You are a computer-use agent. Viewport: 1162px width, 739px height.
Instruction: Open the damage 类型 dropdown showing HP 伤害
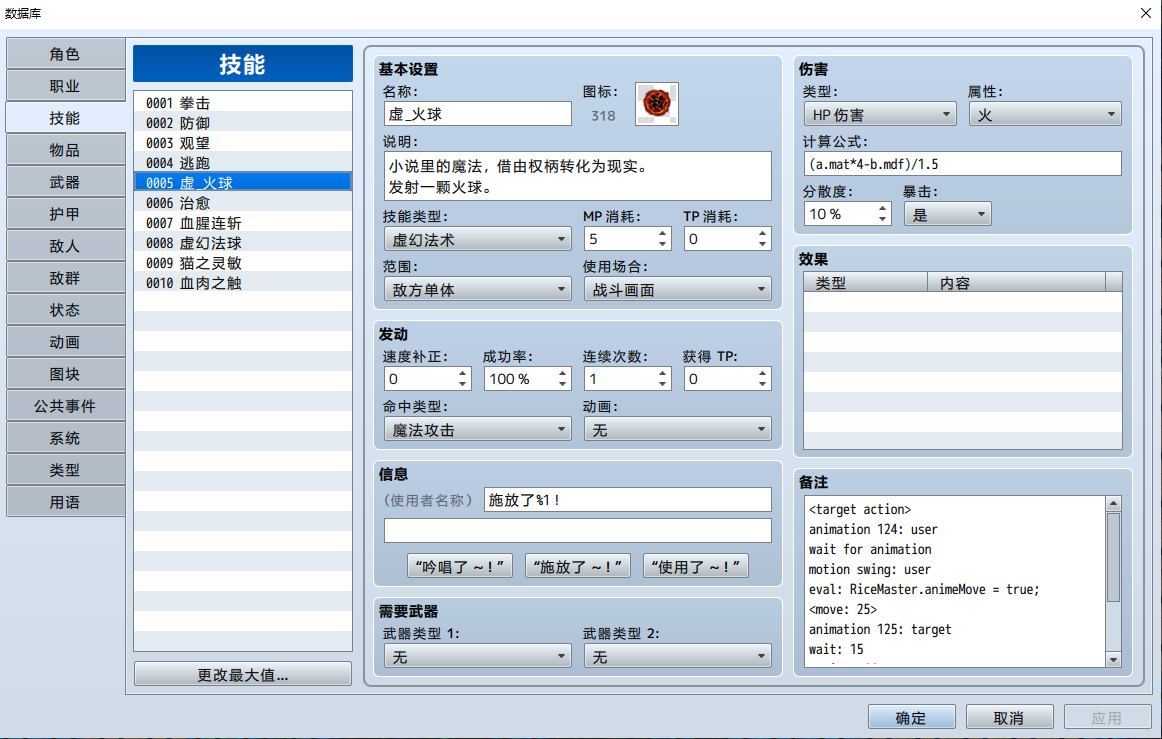pos(880,114)
